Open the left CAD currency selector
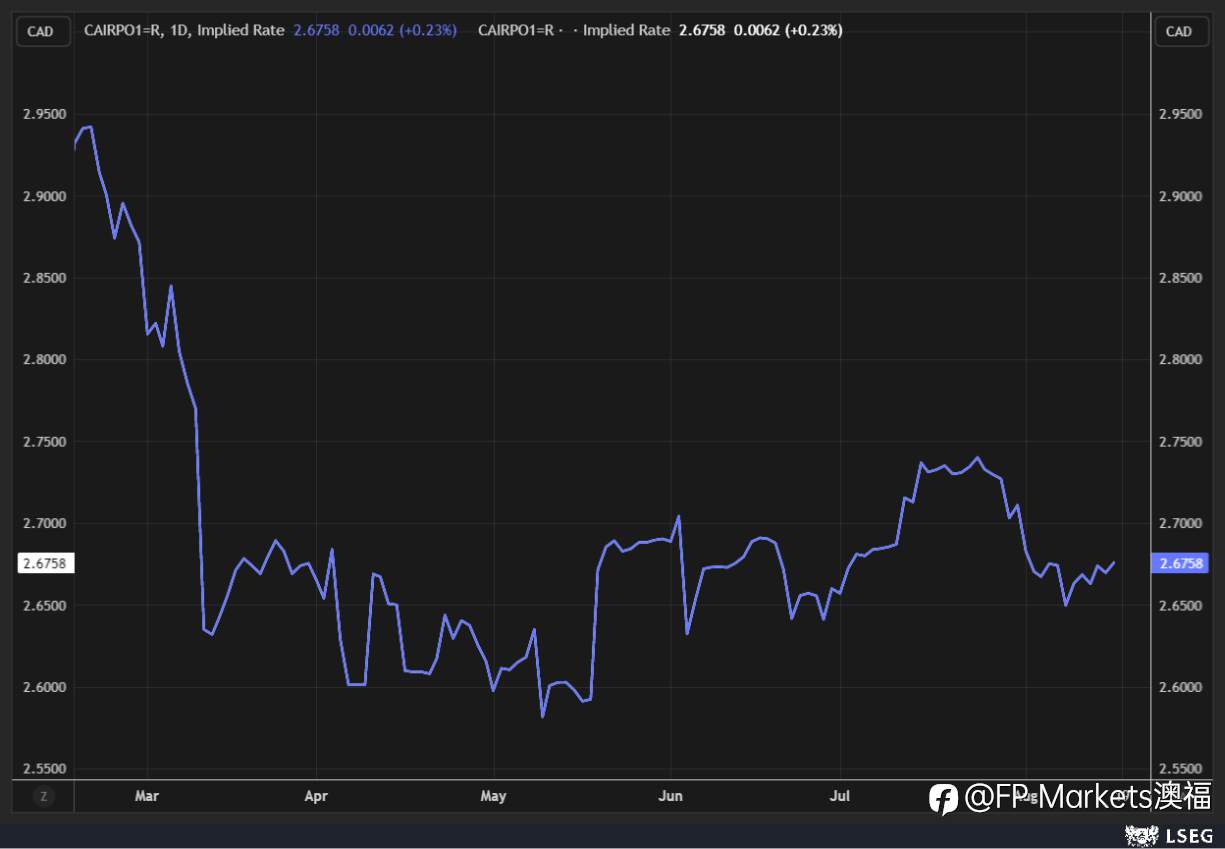This screenshot has height=849, width=1225. coord(41,31)
